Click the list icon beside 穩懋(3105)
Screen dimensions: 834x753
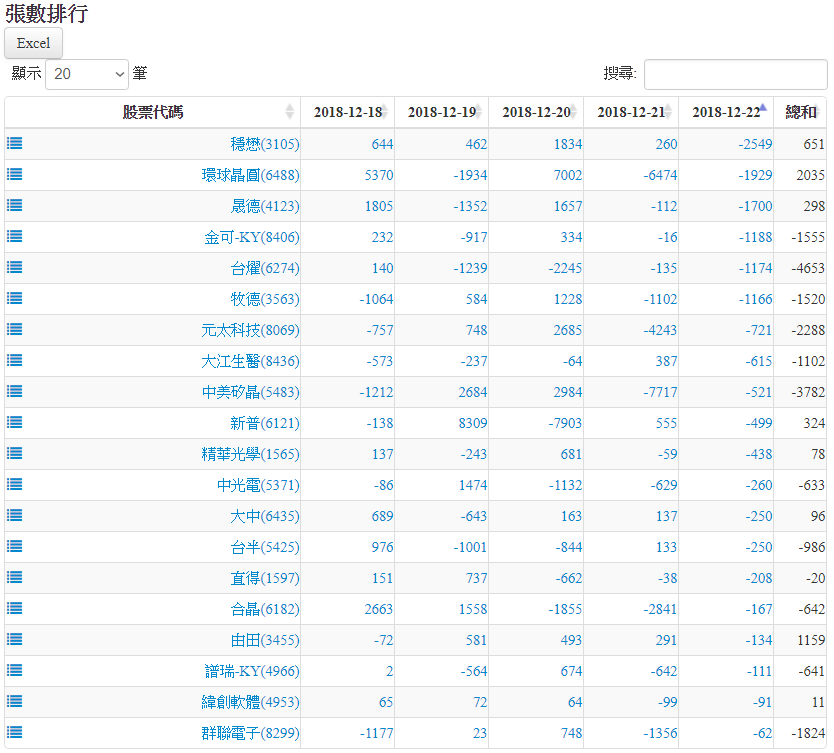pyautogui.click(x=15, y=143)
